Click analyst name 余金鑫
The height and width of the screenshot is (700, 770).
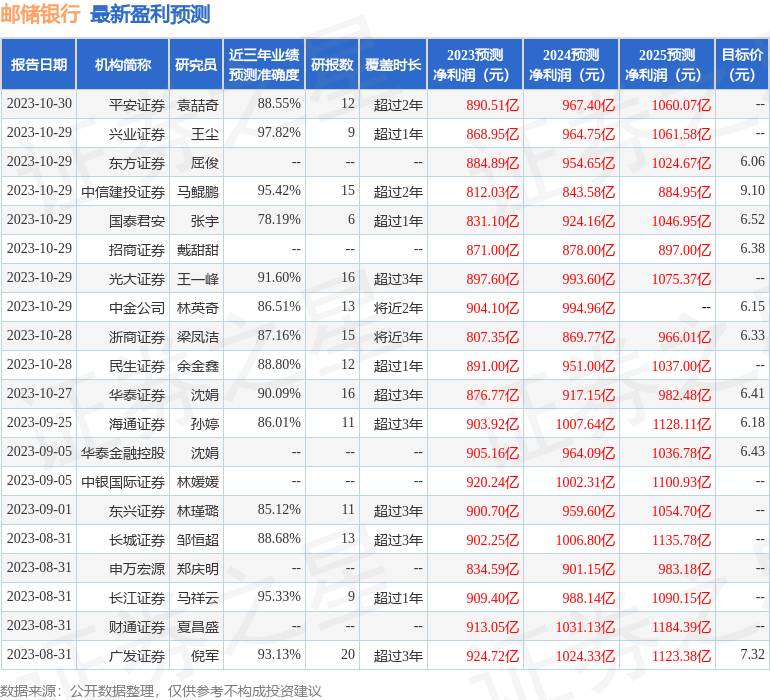(197, 365)
